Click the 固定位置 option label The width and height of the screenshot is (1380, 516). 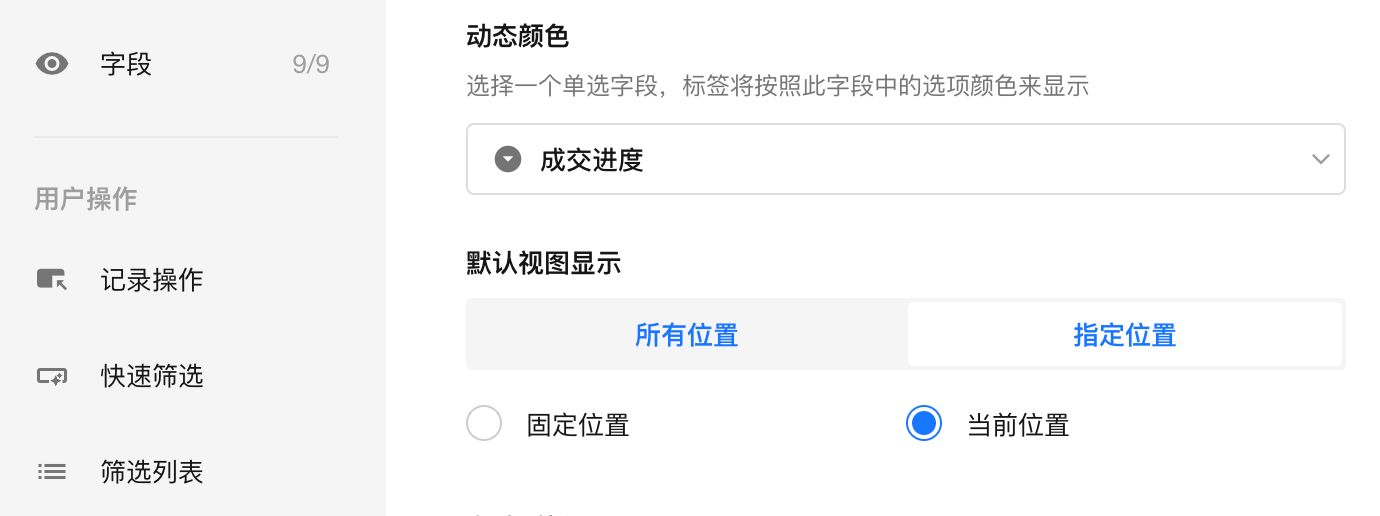(578, 425)
